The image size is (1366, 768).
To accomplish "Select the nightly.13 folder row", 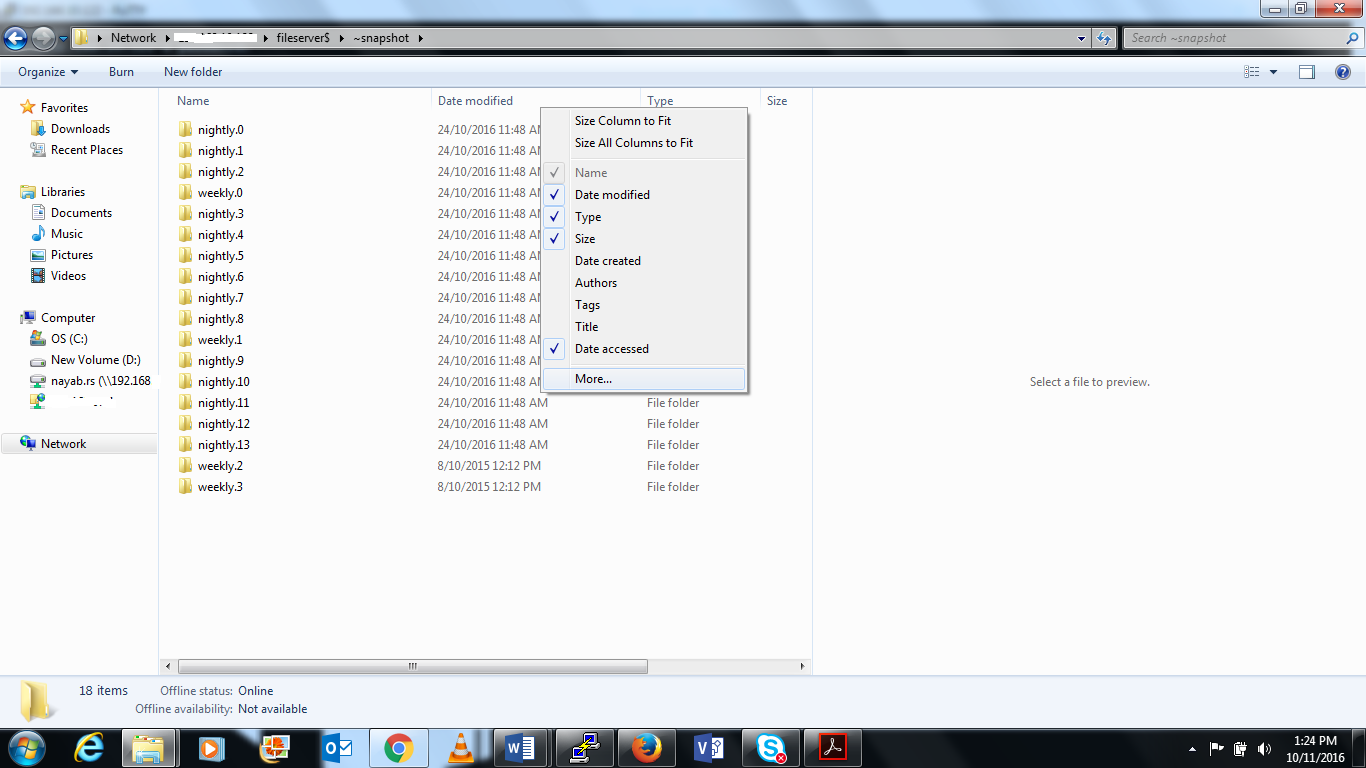I will [485, 445].
